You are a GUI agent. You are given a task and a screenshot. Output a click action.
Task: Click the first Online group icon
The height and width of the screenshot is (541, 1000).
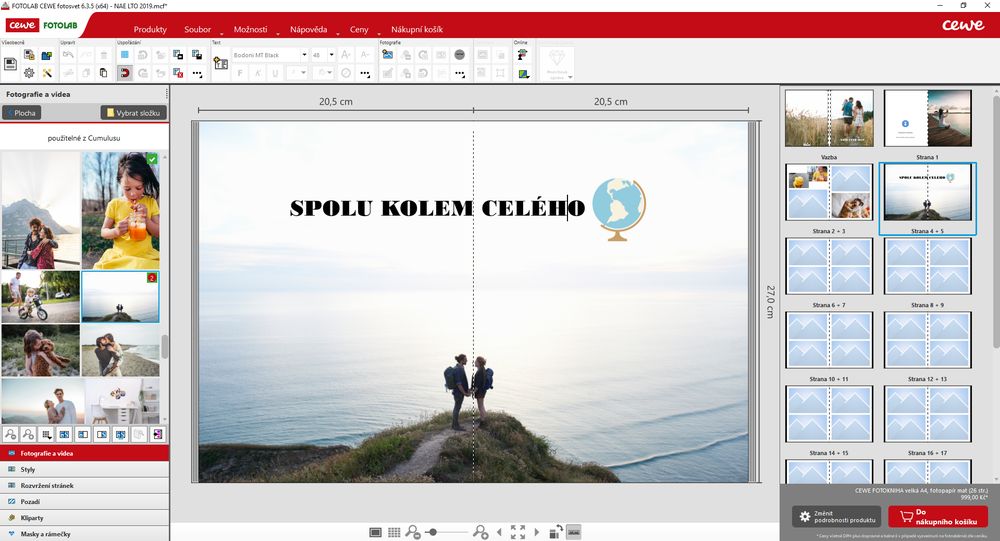[523, 55]
